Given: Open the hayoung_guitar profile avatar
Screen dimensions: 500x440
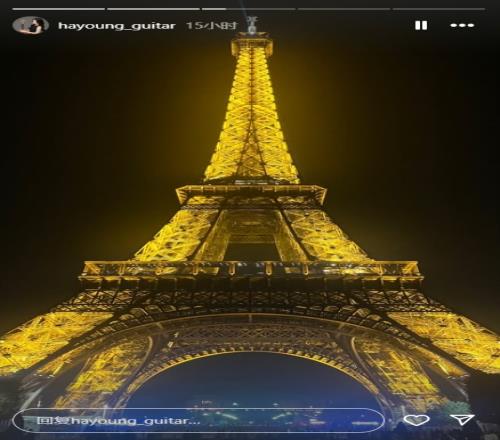Looking at the screenshot, I should [30, 25].
